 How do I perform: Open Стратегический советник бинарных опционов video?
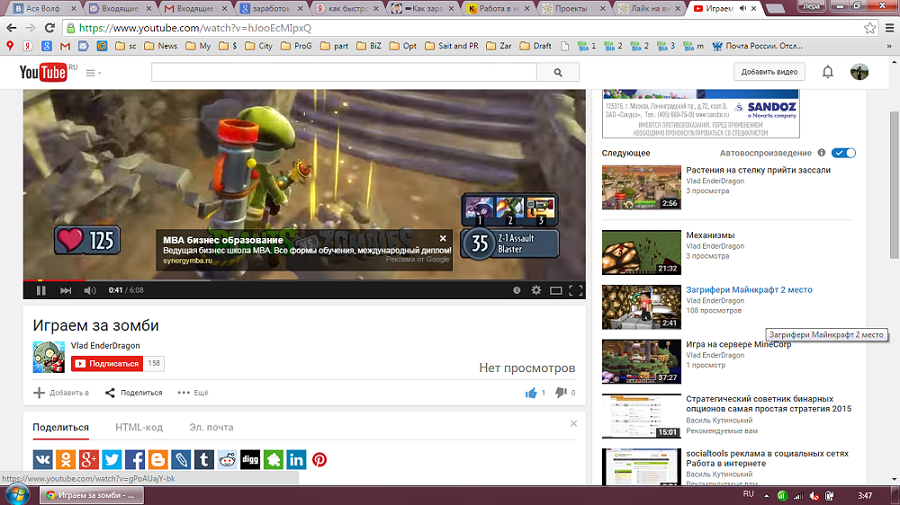(769, 403)
